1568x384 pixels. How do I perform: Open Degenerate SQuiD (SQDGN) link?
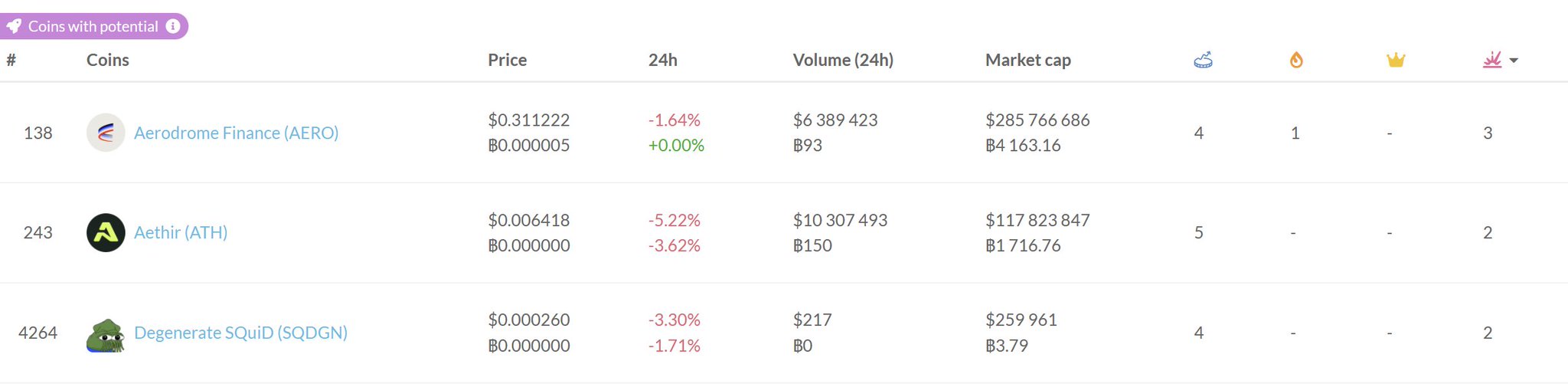click(240, 333)
